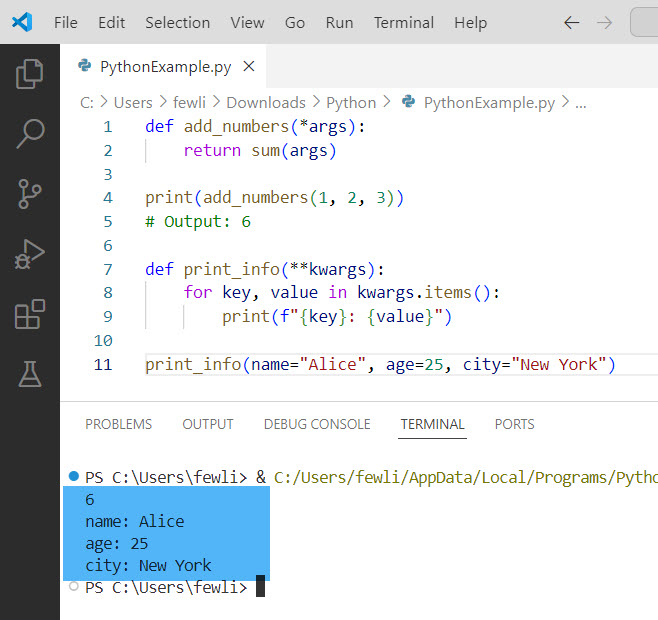Open the Extensions view

(x=29, y=314)
